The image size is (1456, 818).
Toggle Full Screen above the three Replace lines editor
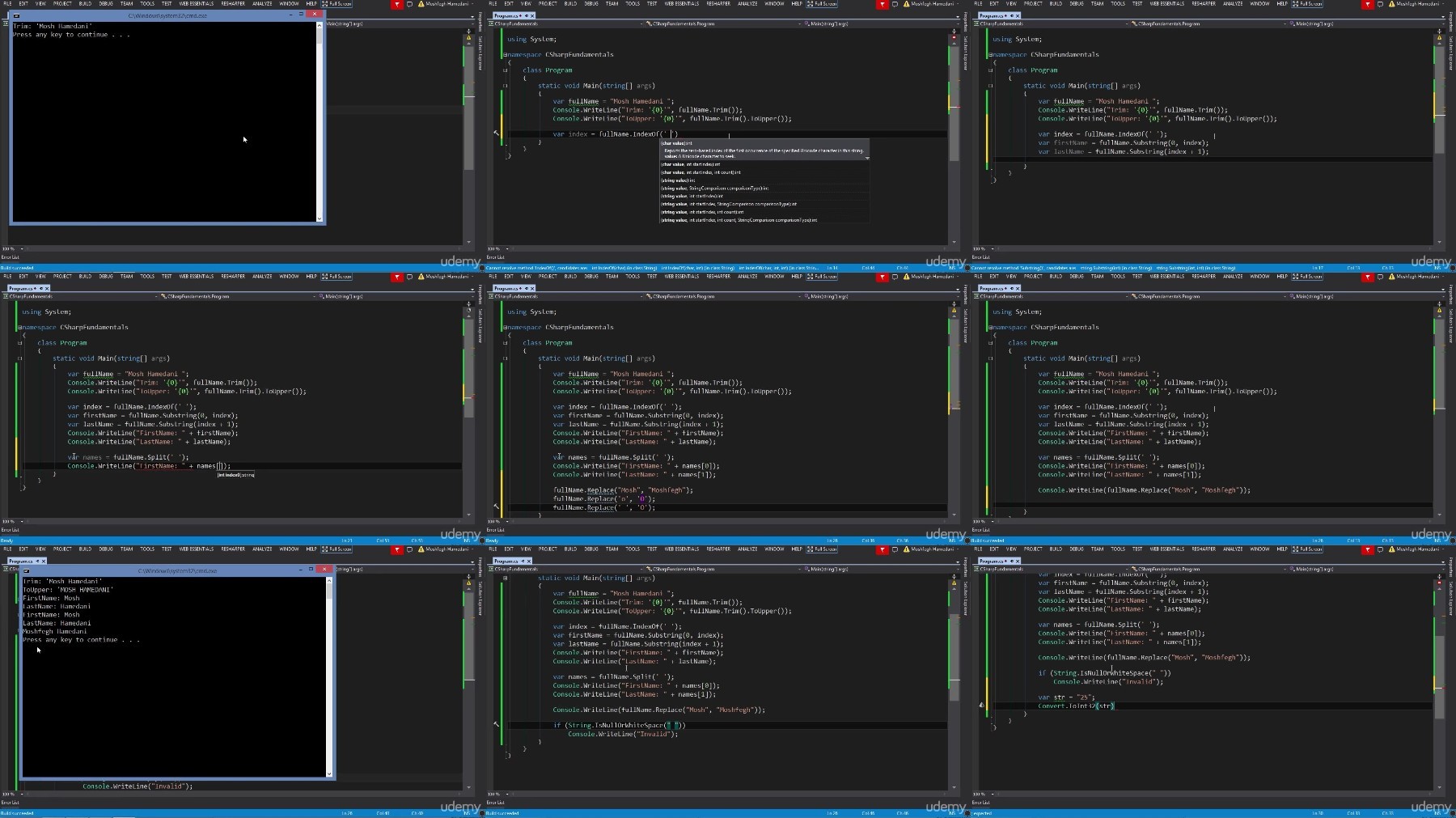822,277
